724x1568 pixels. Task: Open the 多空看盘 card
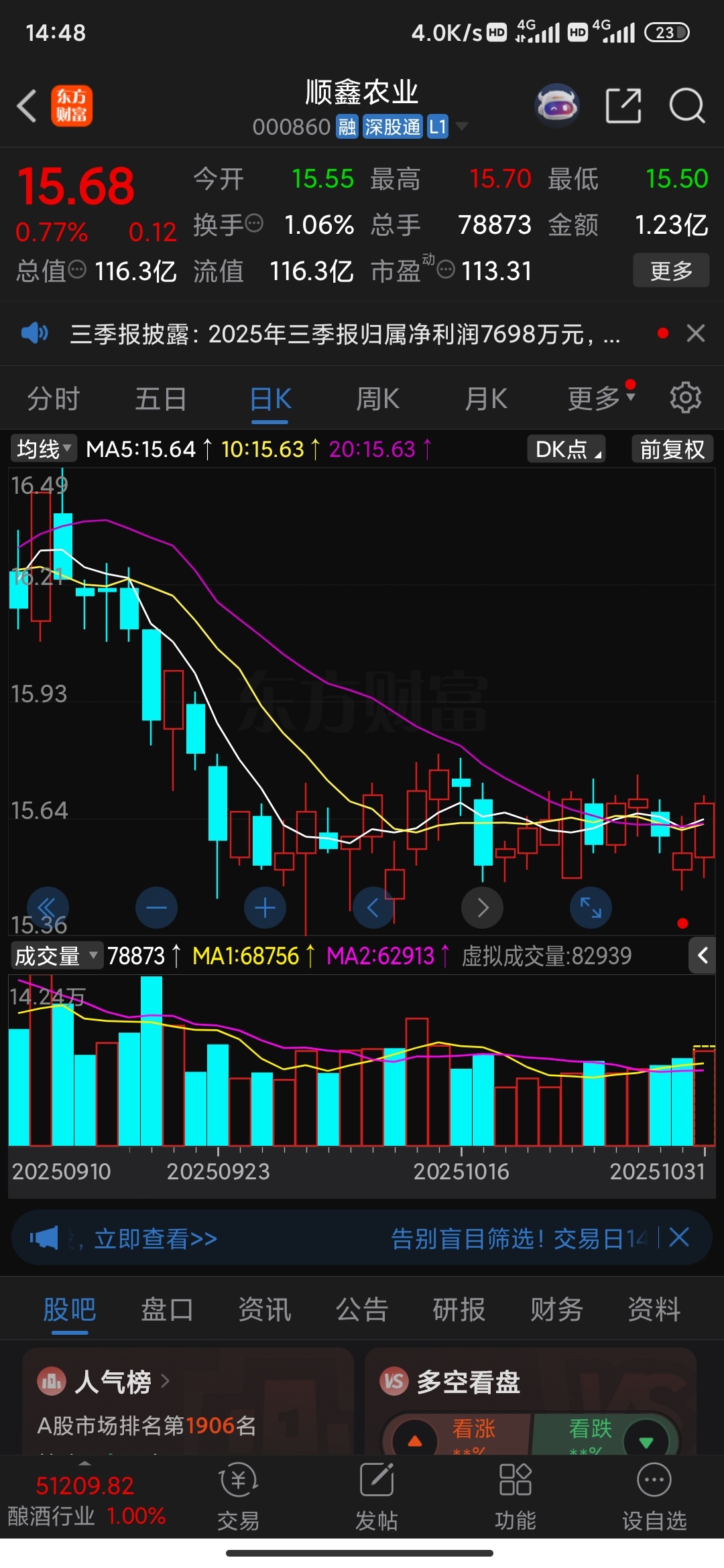[x=530, y=1400]
